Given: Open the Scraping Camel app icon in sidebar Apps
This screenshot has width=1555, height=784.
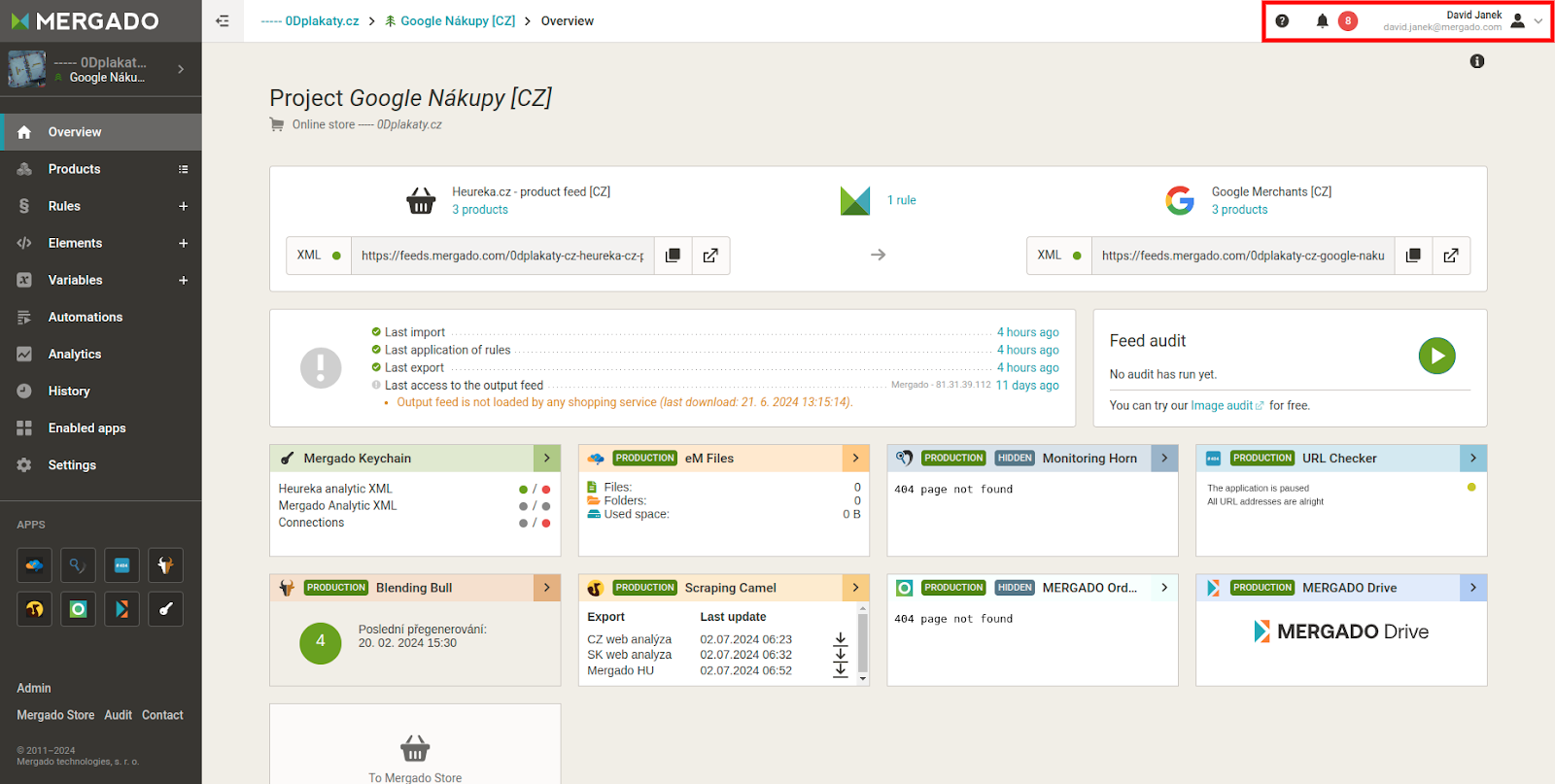Looking at the screenshot, I should click(34, 609).
